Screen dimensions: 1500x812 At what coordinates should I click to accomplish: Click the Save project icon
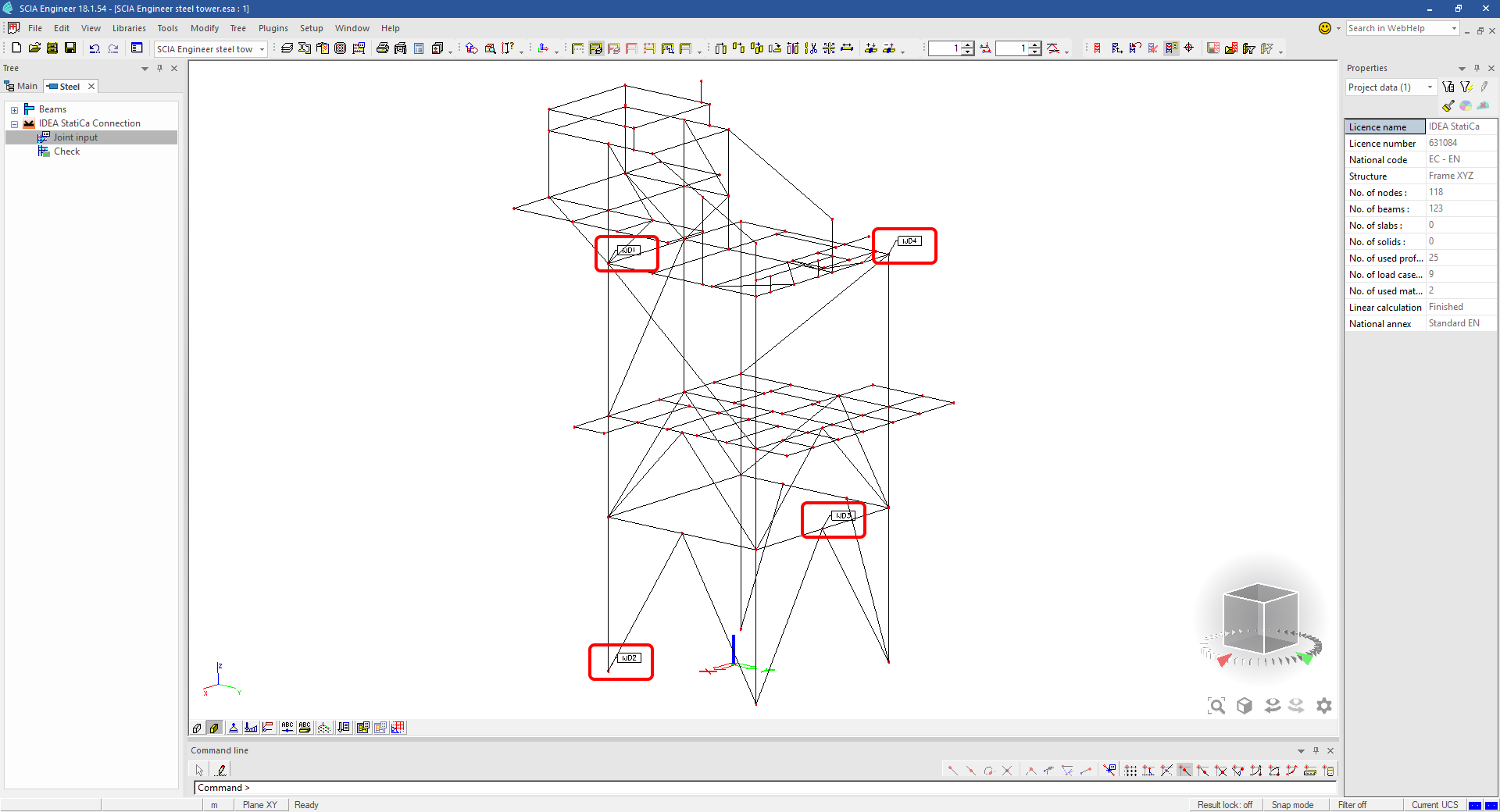[x=70, y=48]
